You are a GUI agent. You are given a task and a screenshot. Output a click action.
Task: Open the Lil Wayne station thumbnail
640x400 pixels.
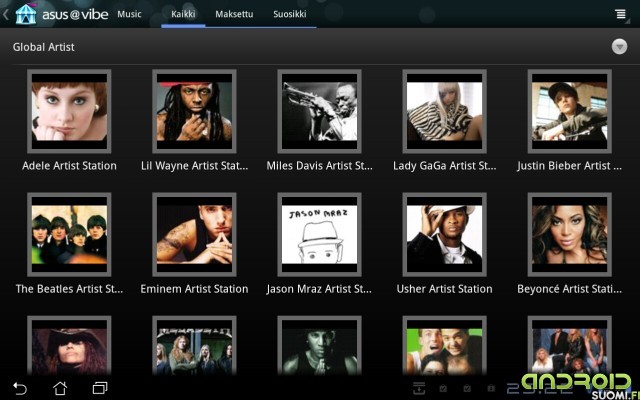click(x=194, y=111)
